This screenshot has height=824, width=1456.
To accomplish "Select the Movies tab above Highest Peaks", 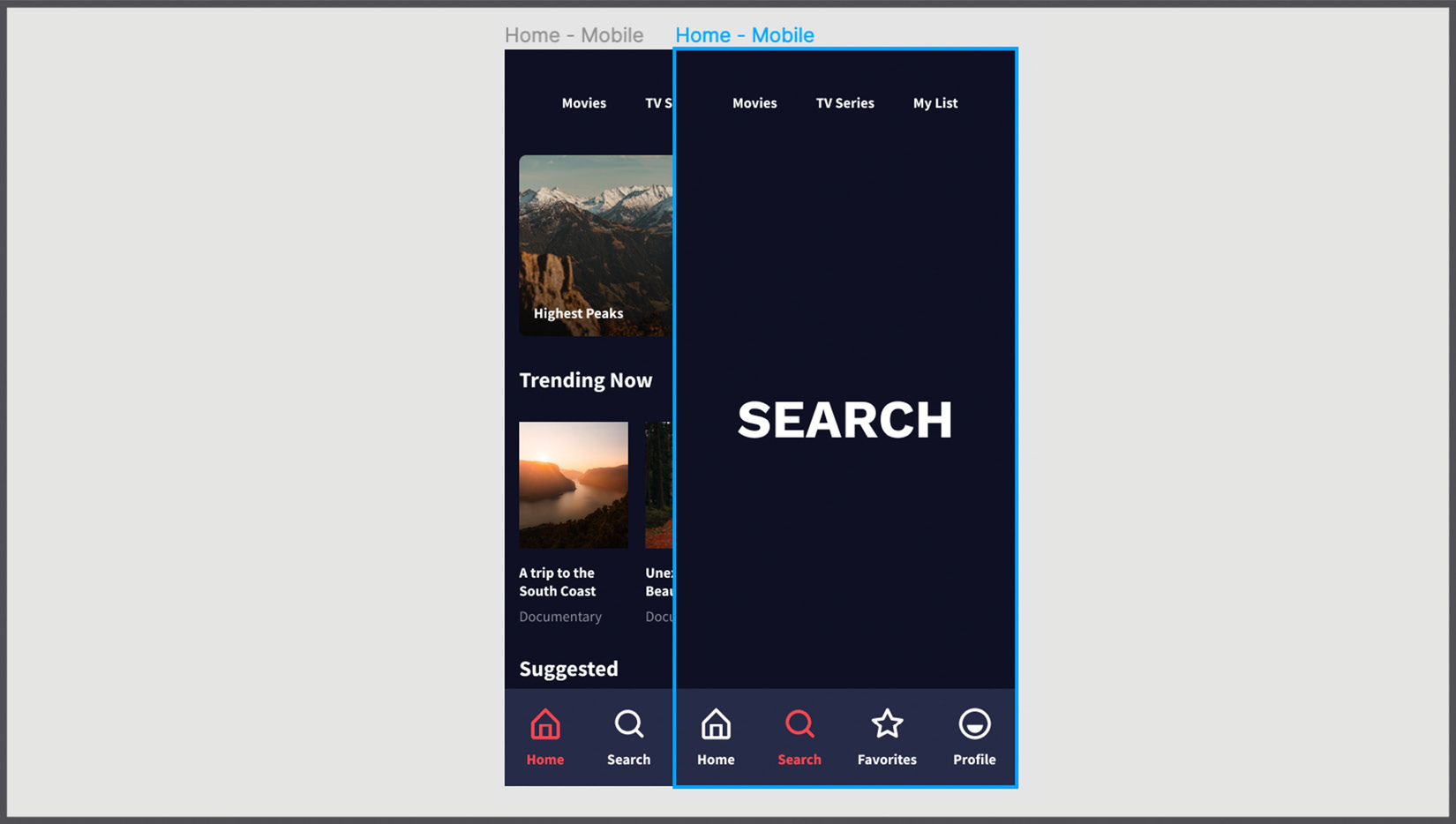I will pos(583,103).
